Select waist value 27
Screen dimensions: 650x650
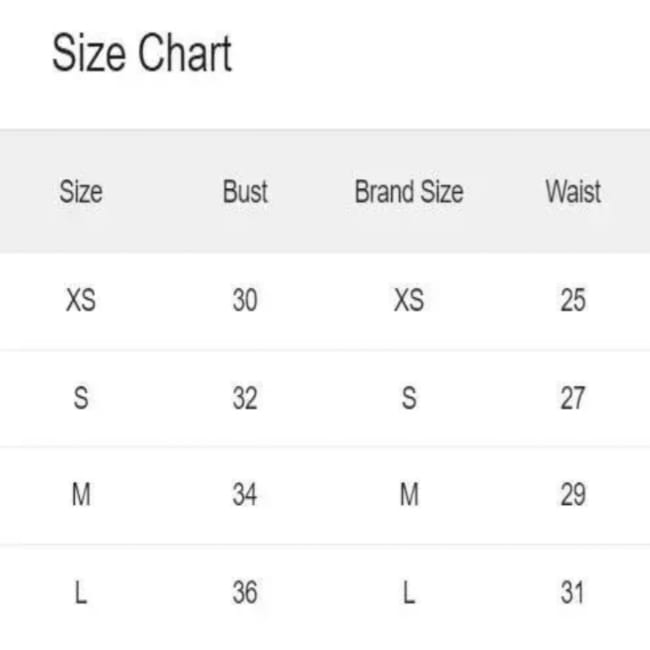pyautogui.click(x=573, y=398)
